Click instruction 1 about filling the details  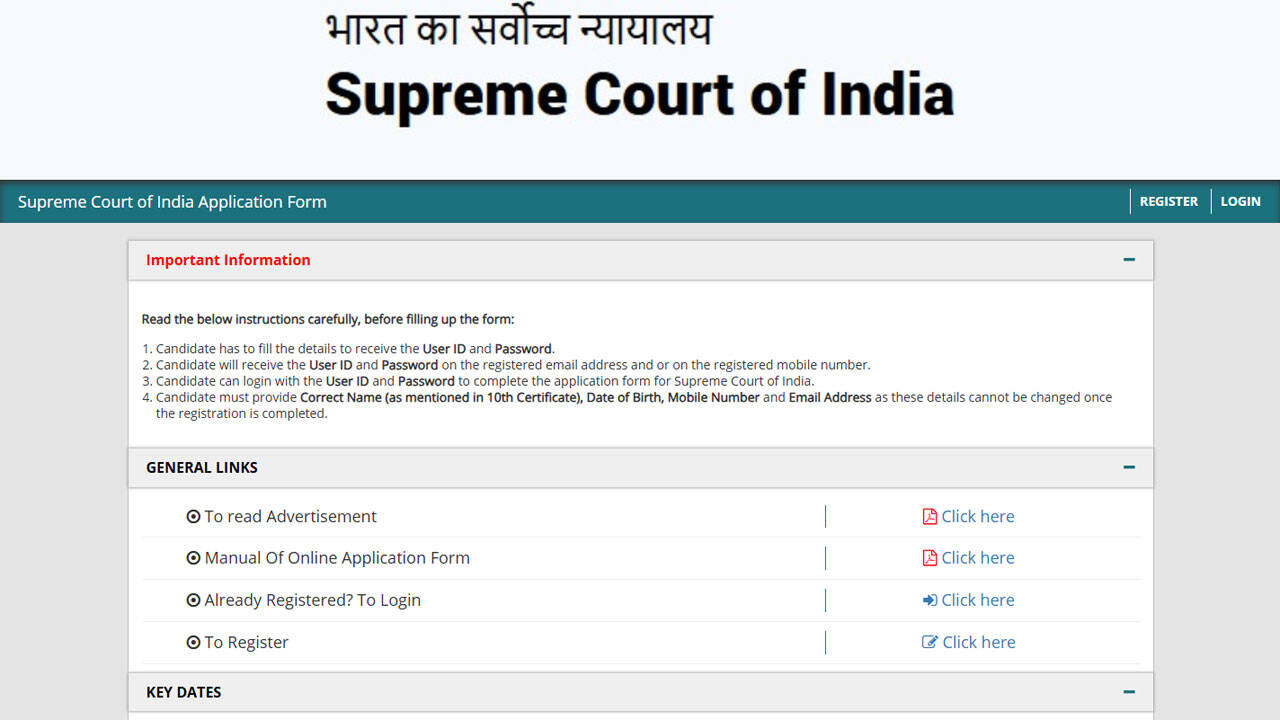tap(348, 349)
